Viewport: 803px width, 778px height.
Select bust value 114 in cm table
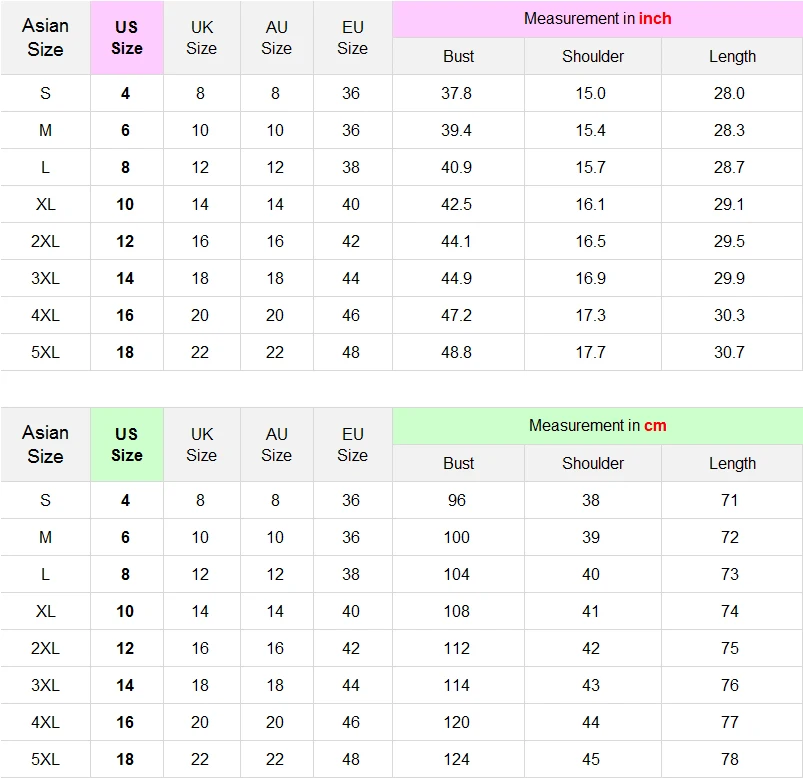457,685
